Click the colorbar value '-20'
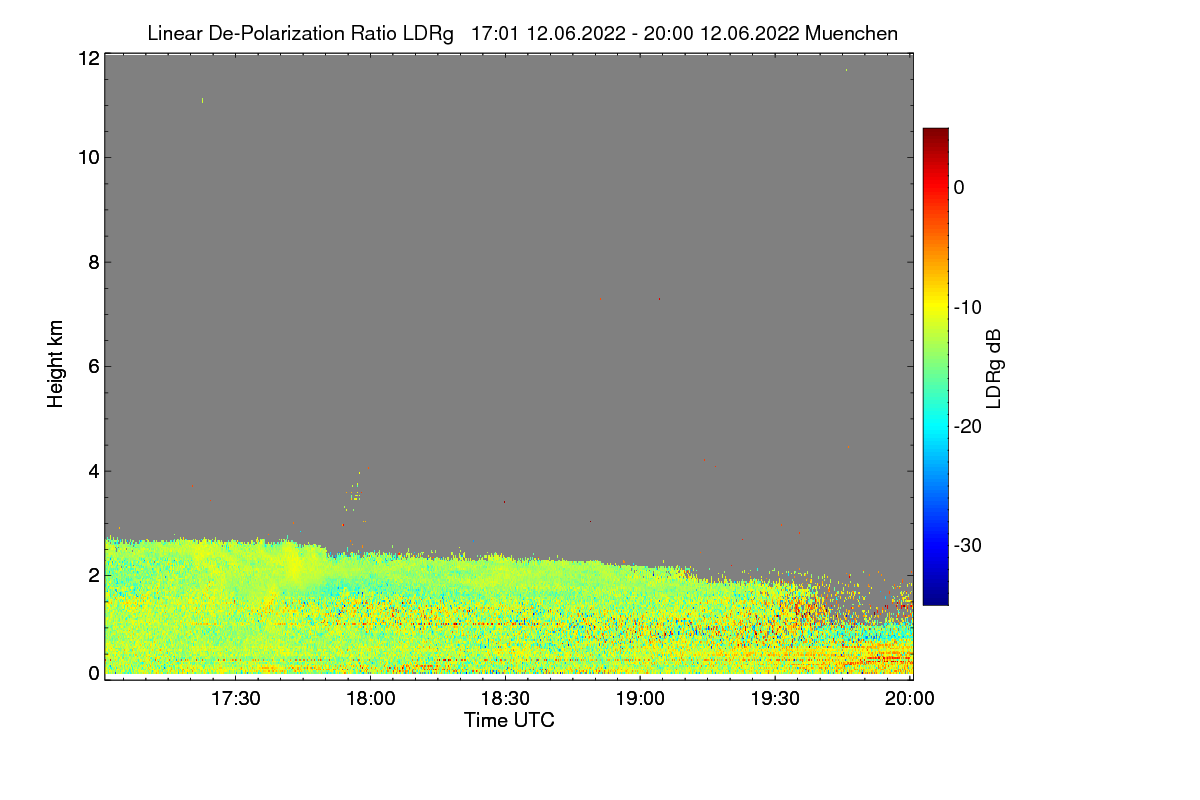The image size is (1200, 800). point(970,426)
